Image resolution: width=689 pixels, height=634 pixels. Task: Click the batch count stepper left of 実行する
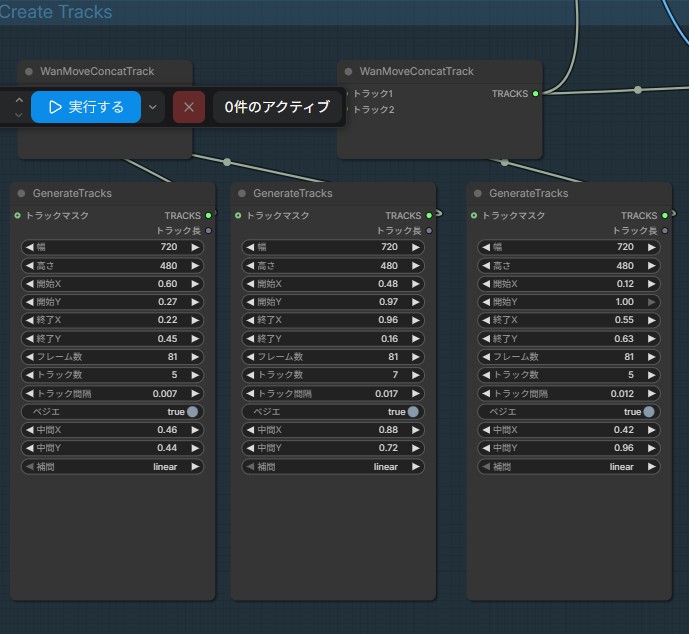[17, 107]
